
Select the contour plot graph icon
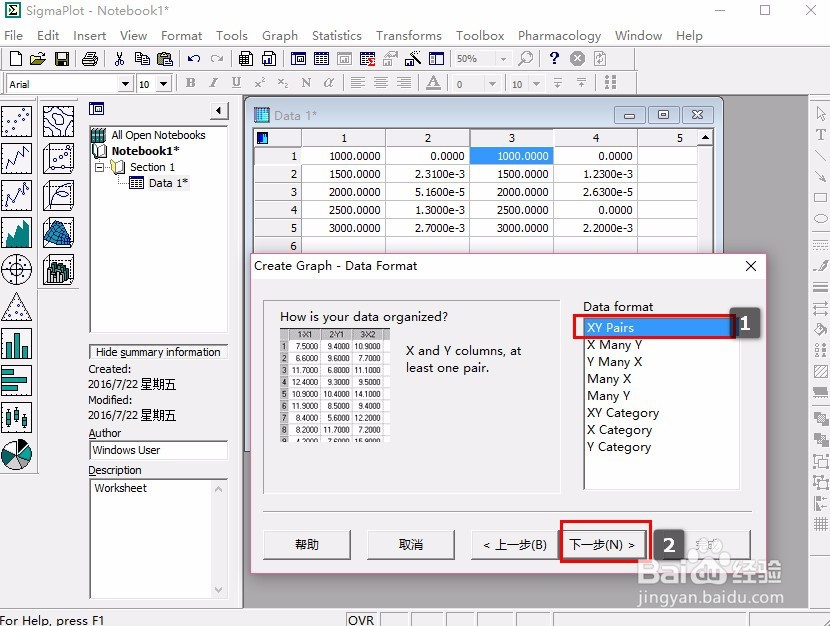[x=58, y=121]
